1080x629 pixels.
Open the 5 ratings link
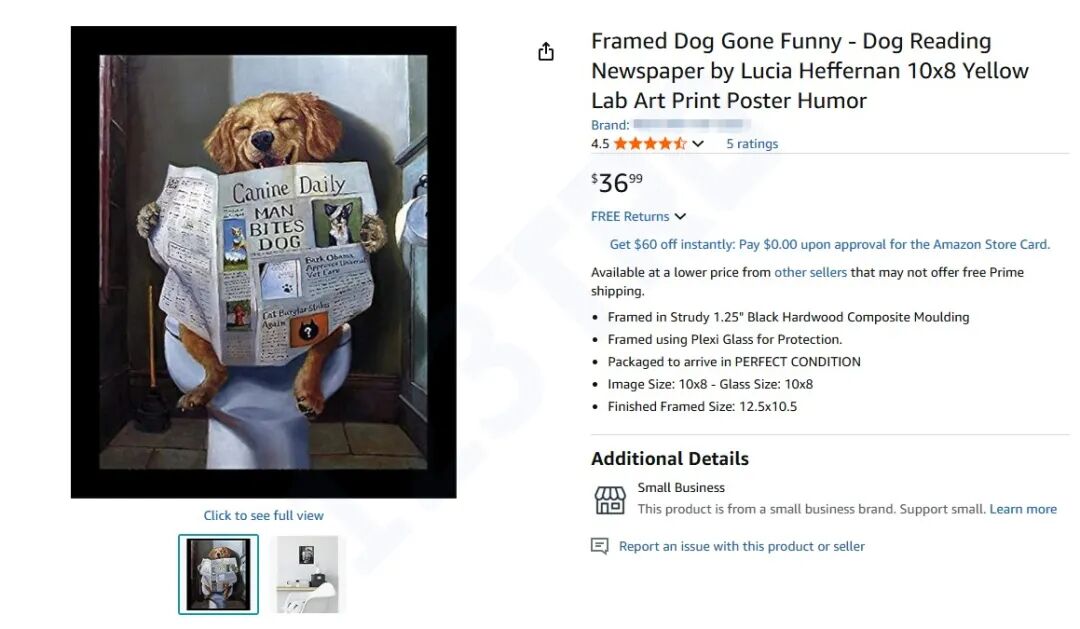pos(752,144)
